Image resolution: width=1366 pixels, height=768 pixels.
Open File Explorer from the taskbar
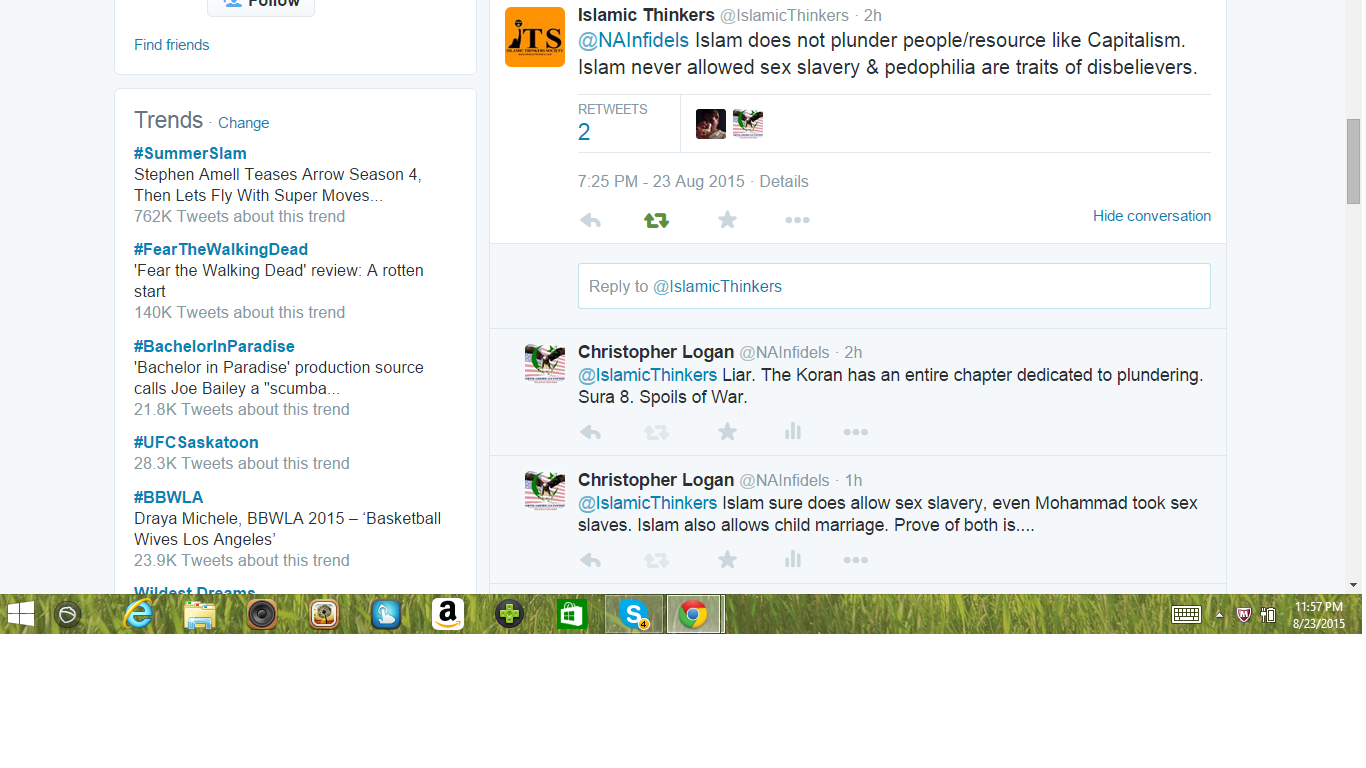pos(200,614)
